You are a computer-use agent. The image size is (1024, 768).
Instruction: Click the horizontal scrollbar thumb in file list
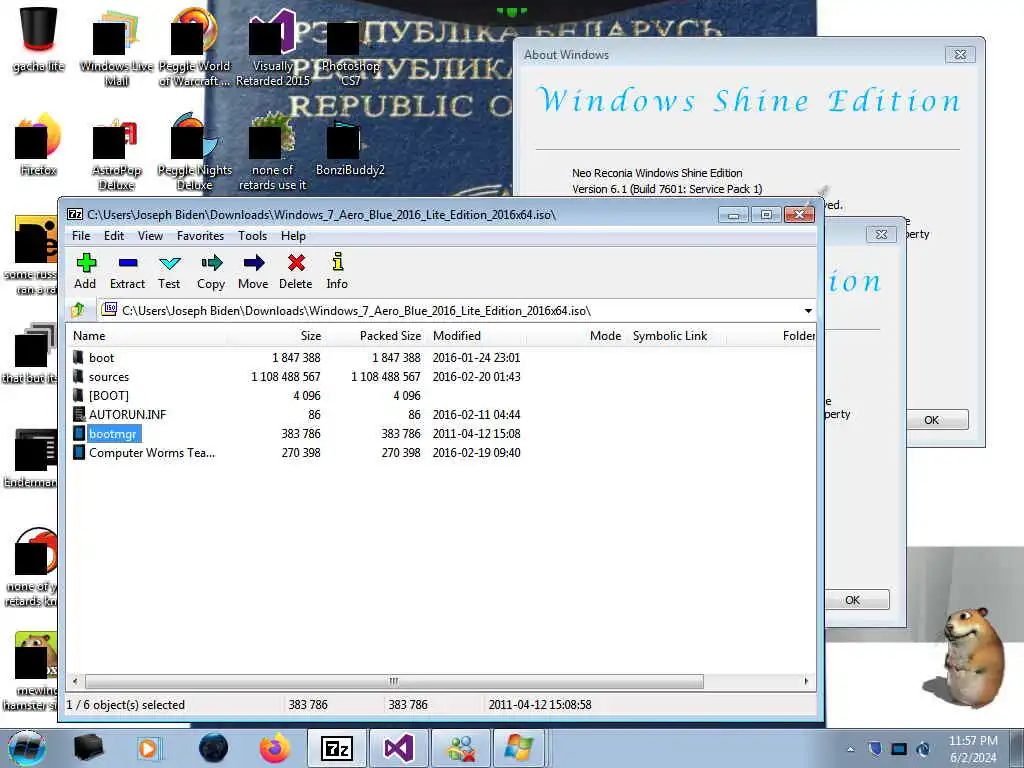[394, 681]
